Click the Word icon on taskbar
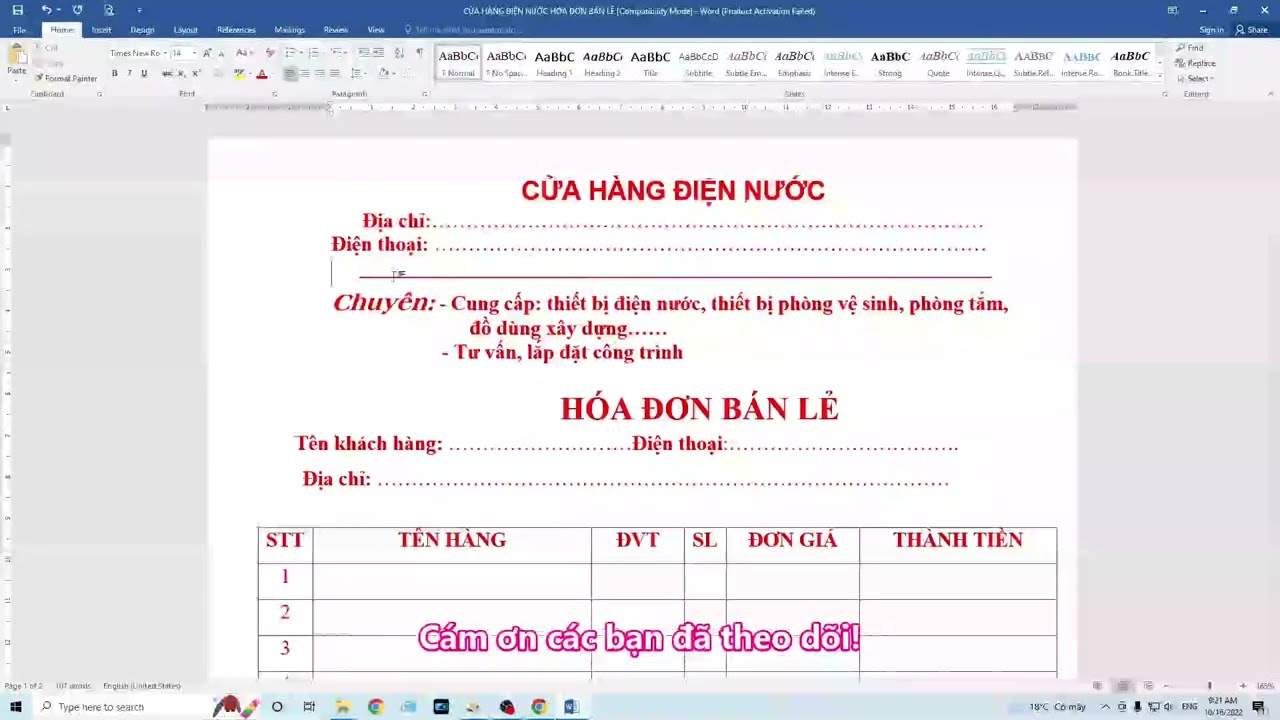This screenshot has width=1280, height=720. coord(571,707)
